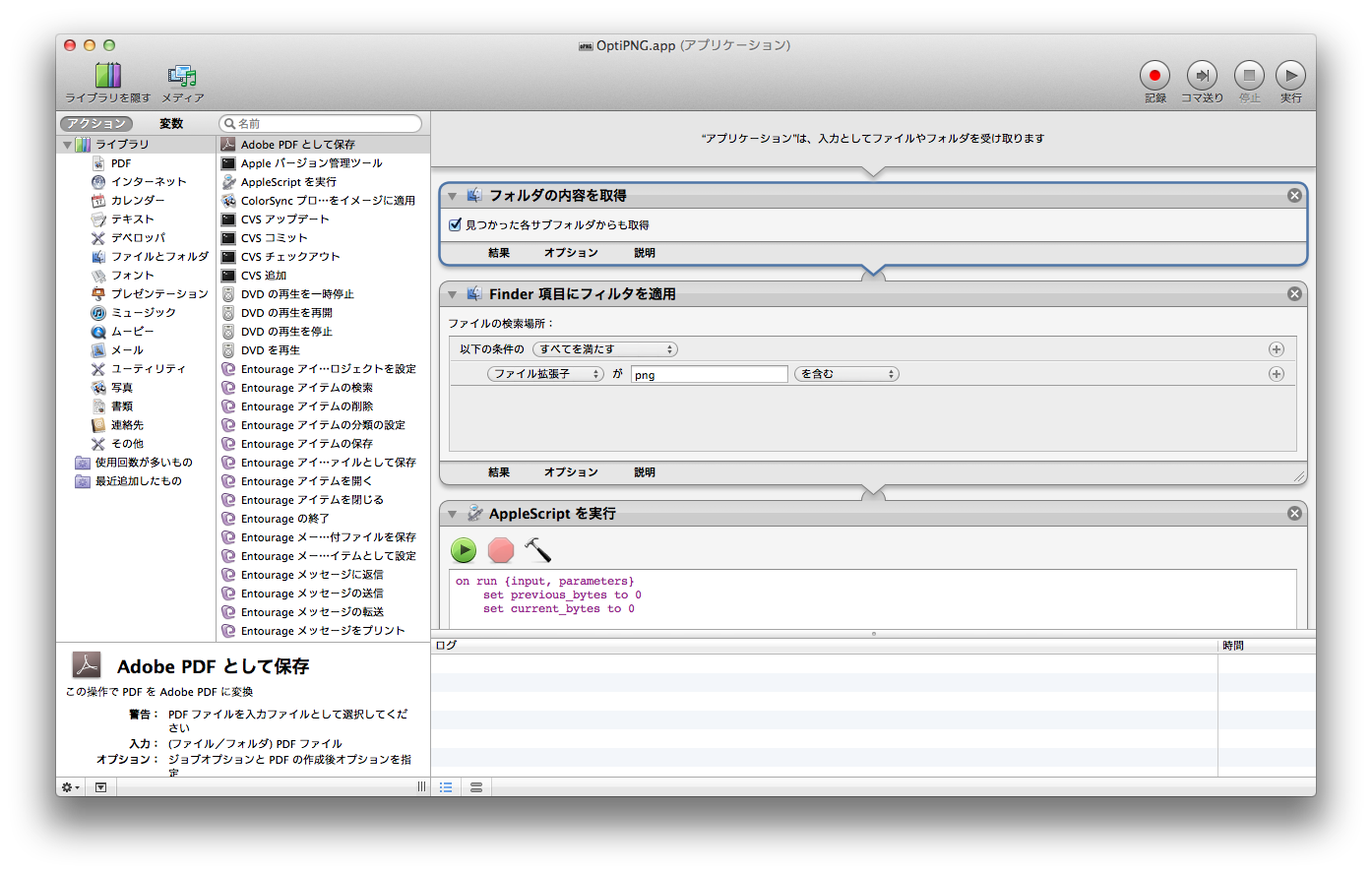Screen dimensions: 1372x874
Task: Open the Media (メディア) browser icon
Action: 182,76
